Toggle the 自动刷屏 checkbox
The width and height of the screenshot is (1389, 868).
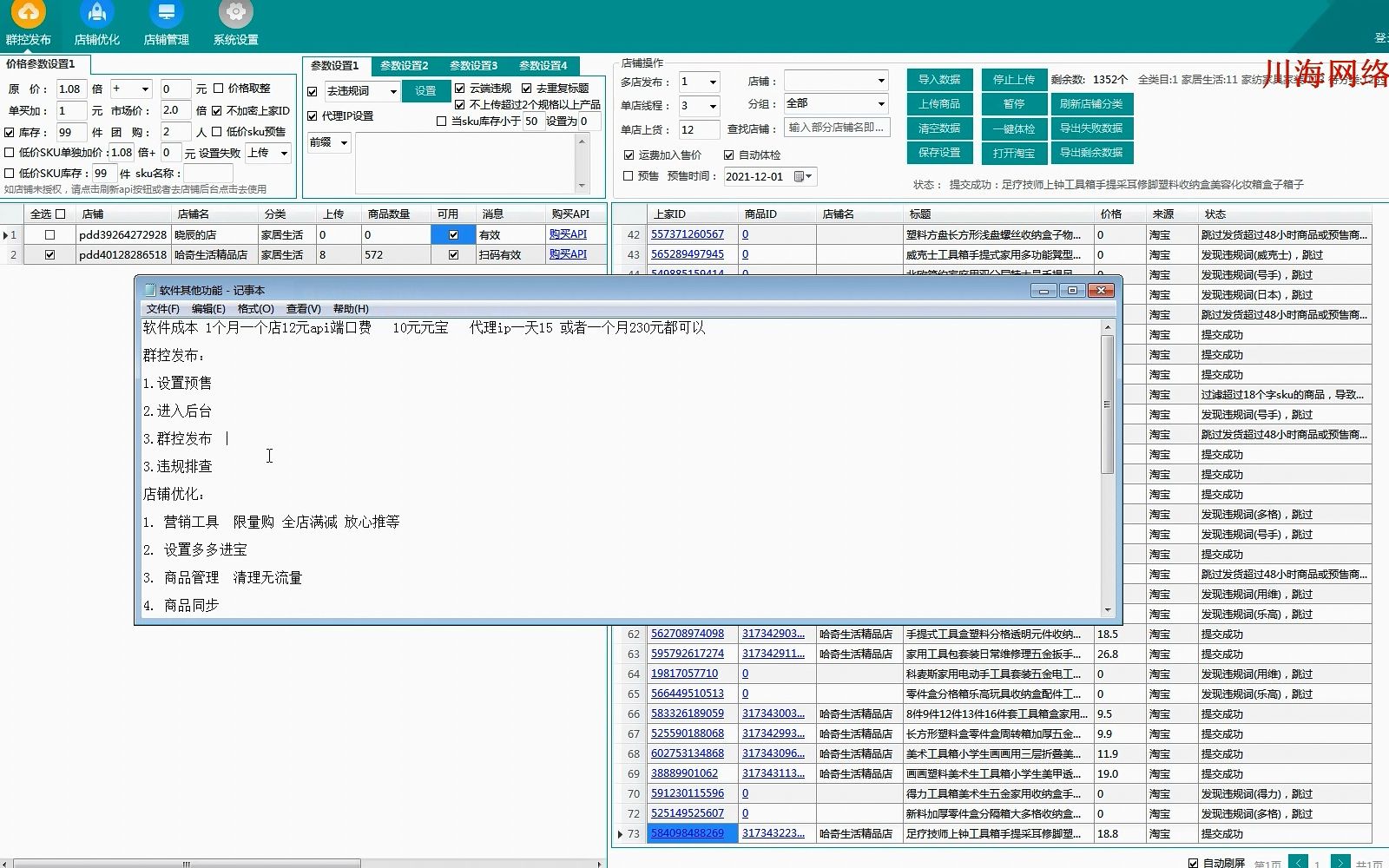pos(1193,862)
